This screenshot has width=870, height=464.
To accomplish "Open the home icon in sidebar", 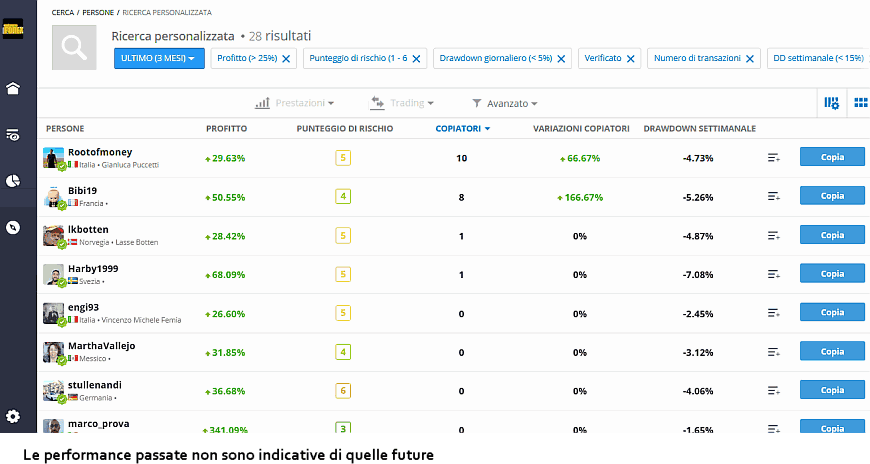I will coord(13,88).
